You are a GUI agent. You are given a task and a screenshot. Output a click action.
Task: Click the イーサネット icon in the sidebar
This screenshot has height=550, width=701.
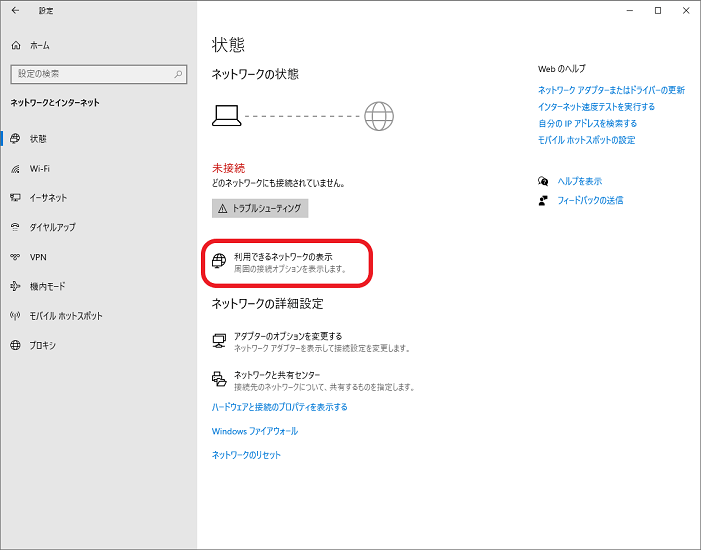coord(16,198)
